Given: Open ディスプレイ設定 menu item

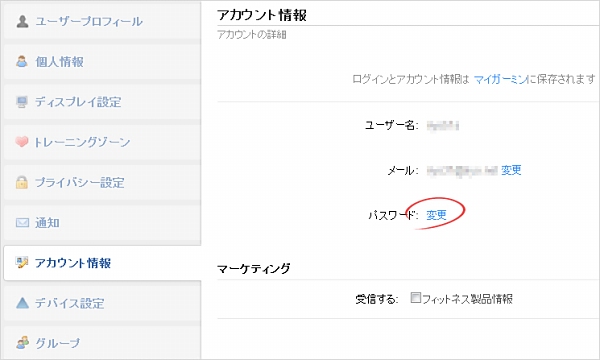Looking at the screenshot, I should tap(102, 102).
